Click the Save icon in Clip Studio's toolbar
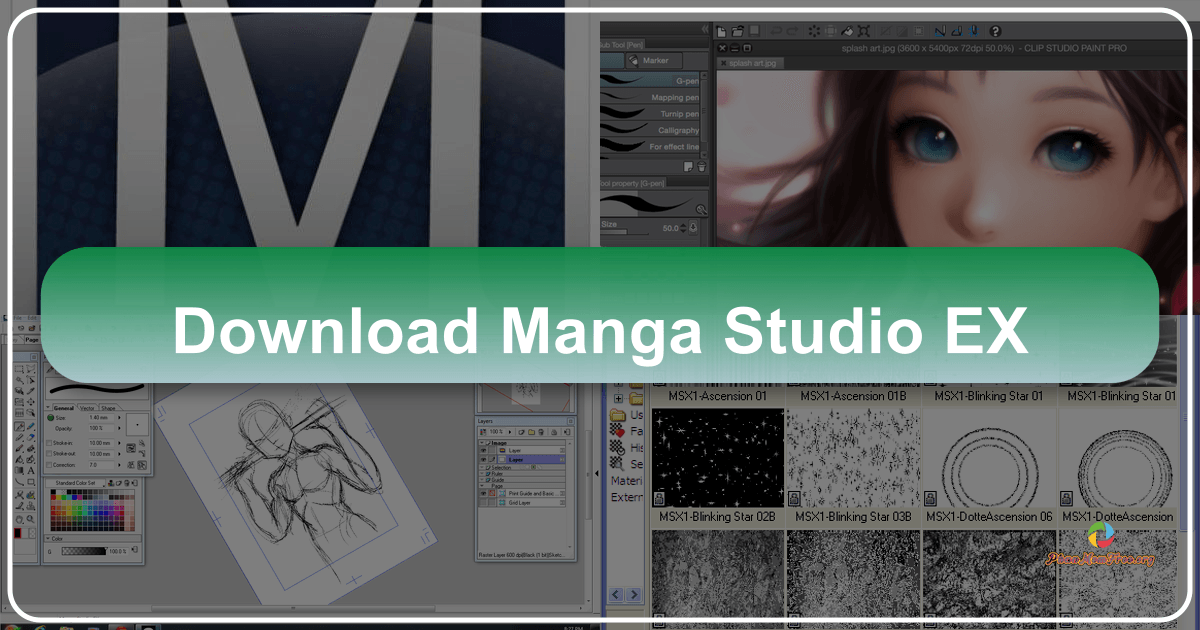Viewport: 1200px width, 630px height. (753, 32)
